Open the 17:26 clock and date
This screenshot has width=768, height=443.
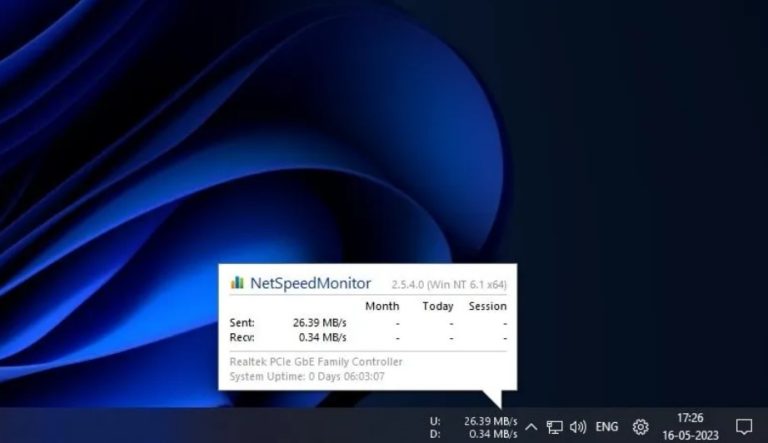[x=690, y=426]
